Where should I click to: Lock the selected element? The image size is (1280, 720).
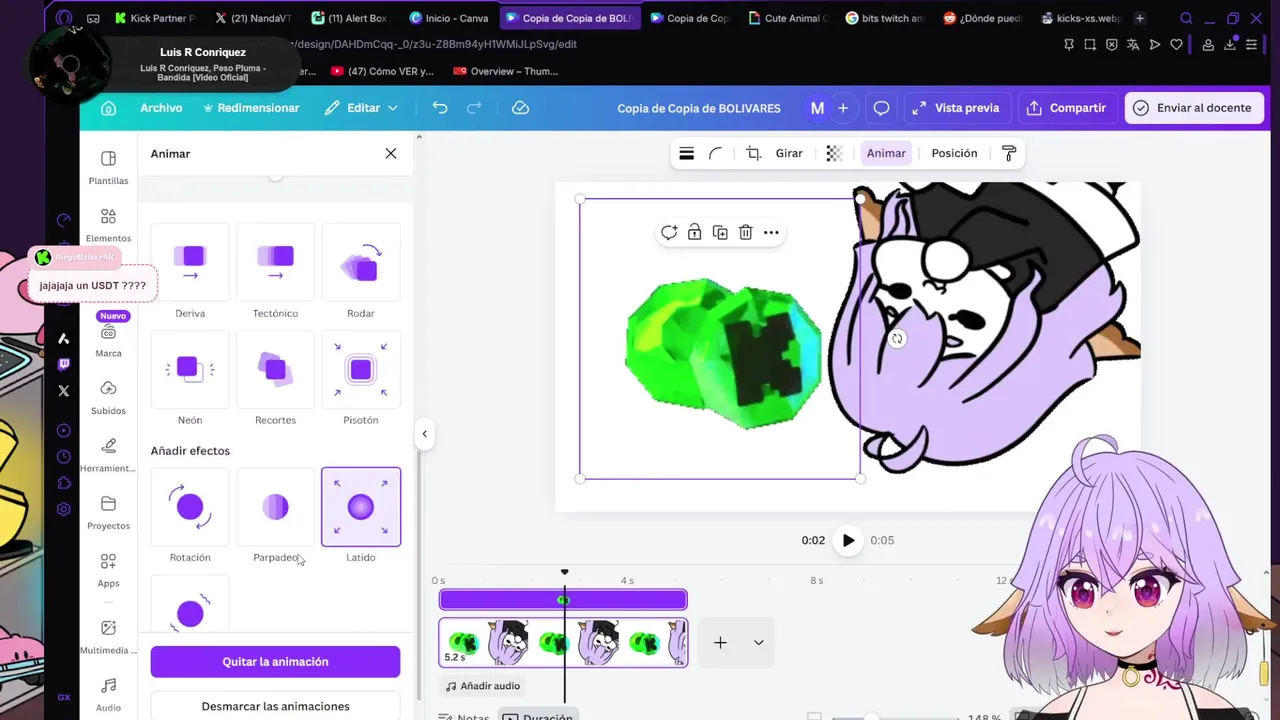(x=695, y=232)
